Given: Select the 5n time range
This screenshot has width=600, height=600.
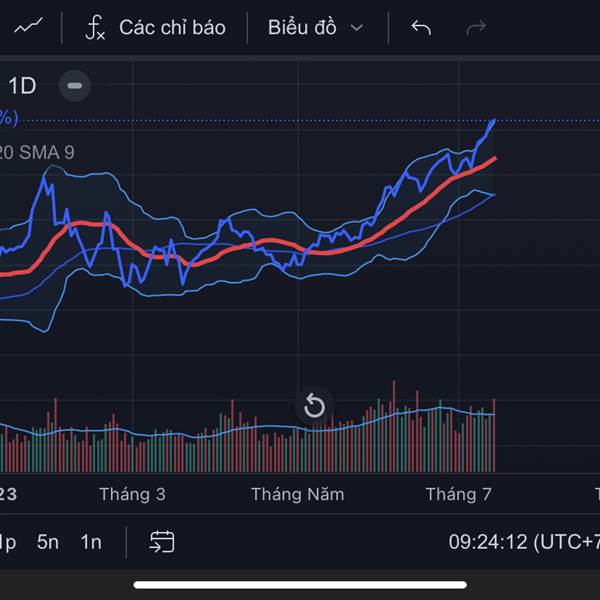Looking at the screenshot, I should point(48,542).
